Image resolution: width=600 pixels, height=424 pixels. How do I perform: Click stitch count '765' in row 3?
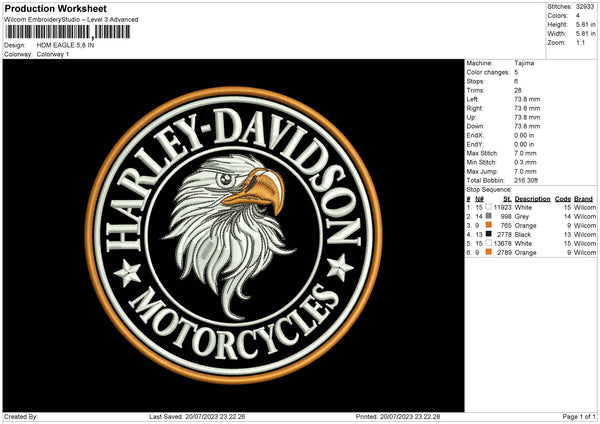(506, 226)
